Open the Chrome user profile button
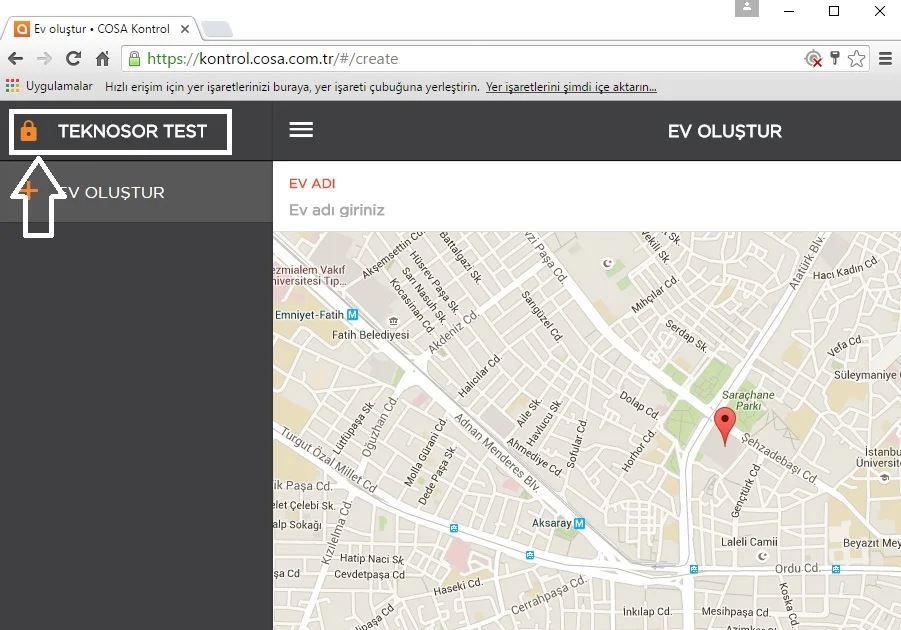Viewport: 901px width, 630px height. pyautogui.click(x=747, y=9)
